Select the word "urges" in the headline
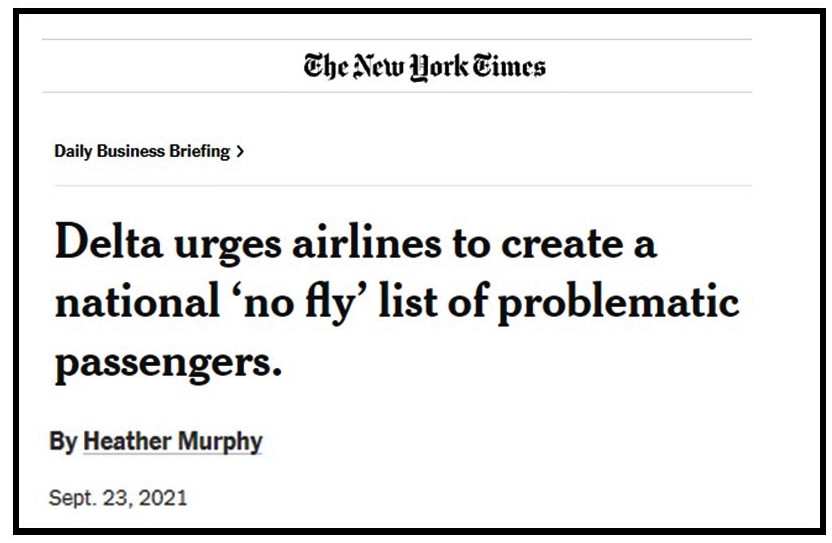 tap(239, 243)
